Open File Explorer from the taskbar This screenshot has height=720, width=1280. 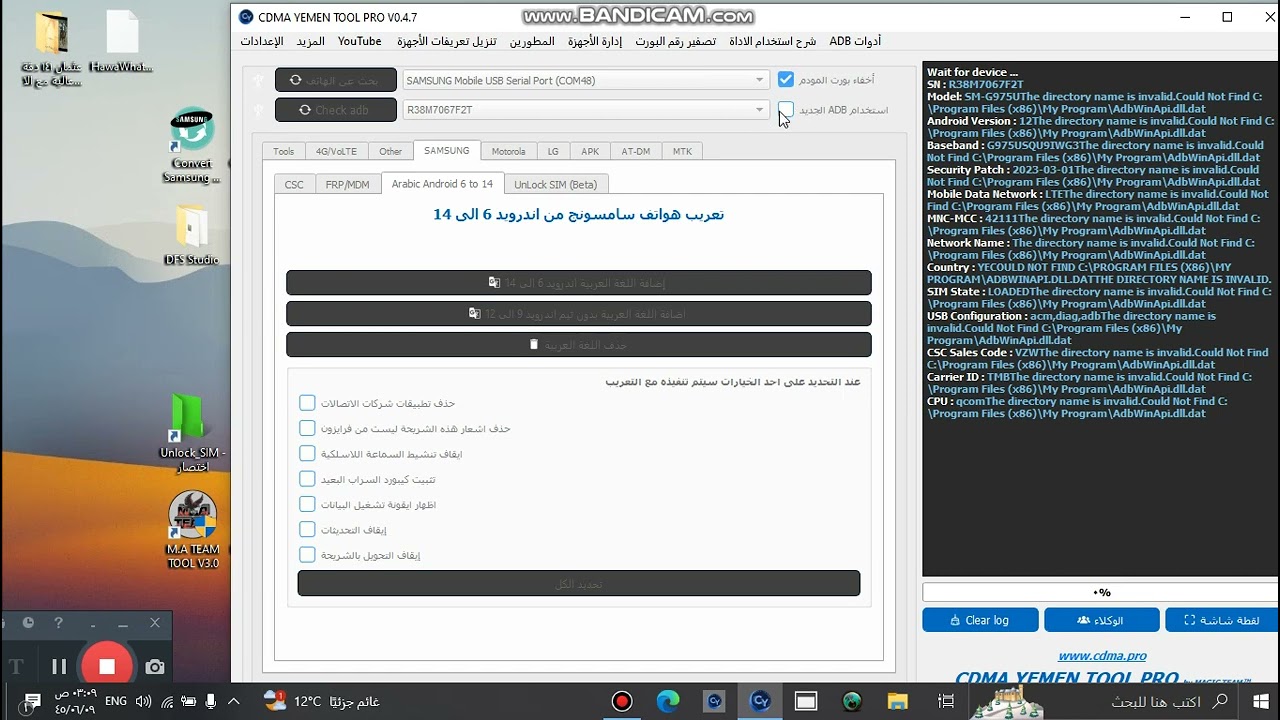[x=898, y=701]
